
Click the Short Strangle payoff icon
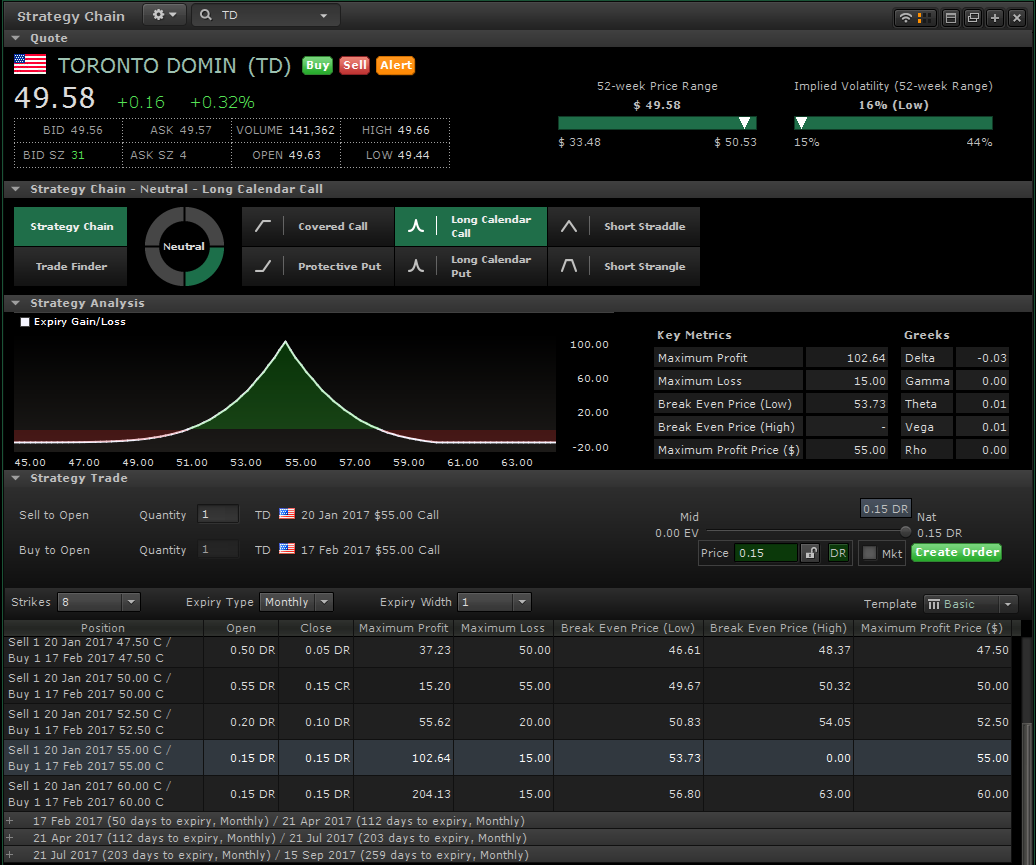569,266
